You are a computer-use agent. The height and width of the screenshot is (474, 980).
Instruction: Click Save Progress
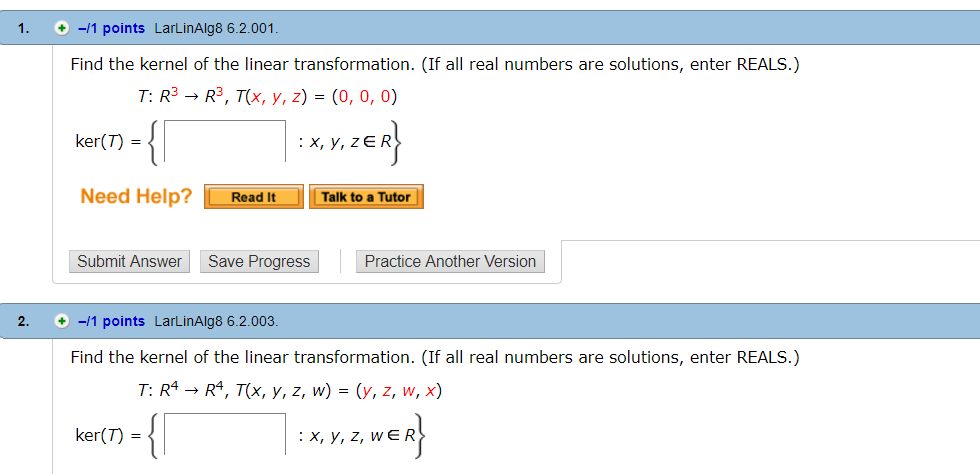pyautogui.click(x=259, y=262)
